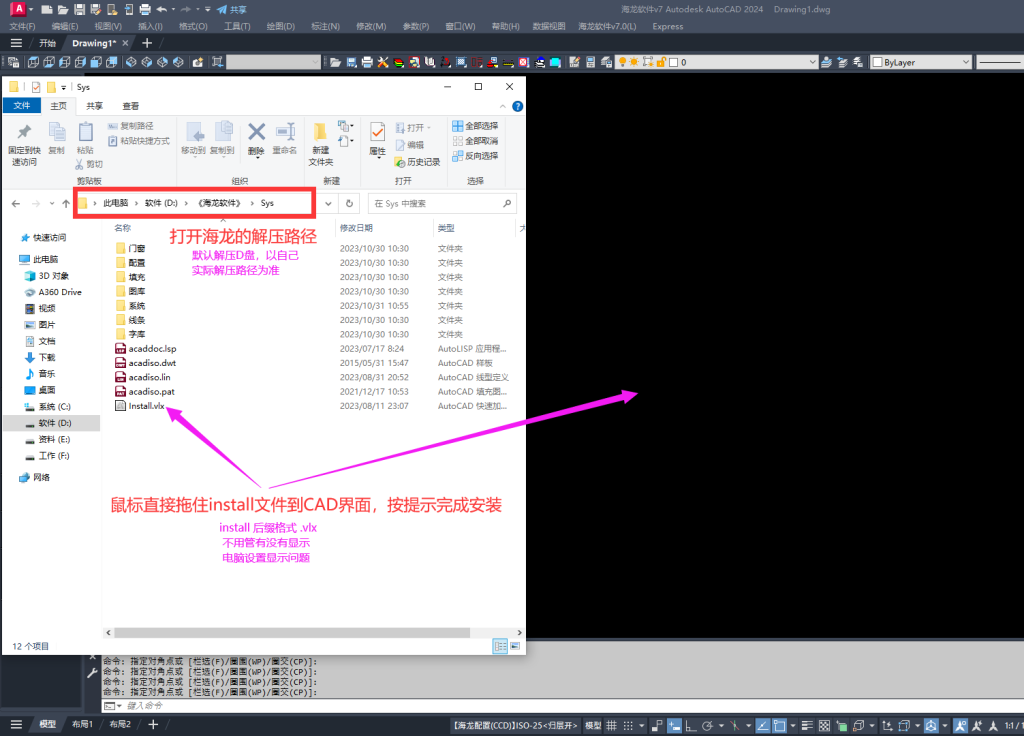Click the make object's layer current icon
The width and height of the screenshot is (1024, 736).
pyautogui.click(x=826, y=62)
